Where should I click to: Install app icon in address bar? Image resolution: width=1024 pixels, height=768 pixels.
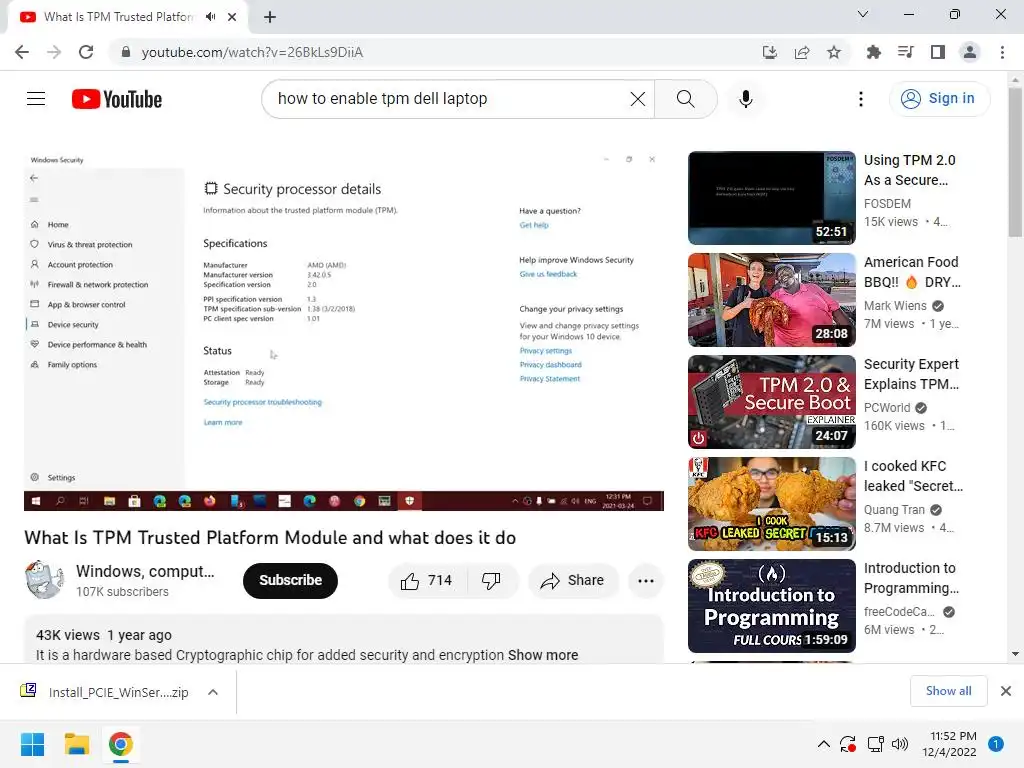770,52
